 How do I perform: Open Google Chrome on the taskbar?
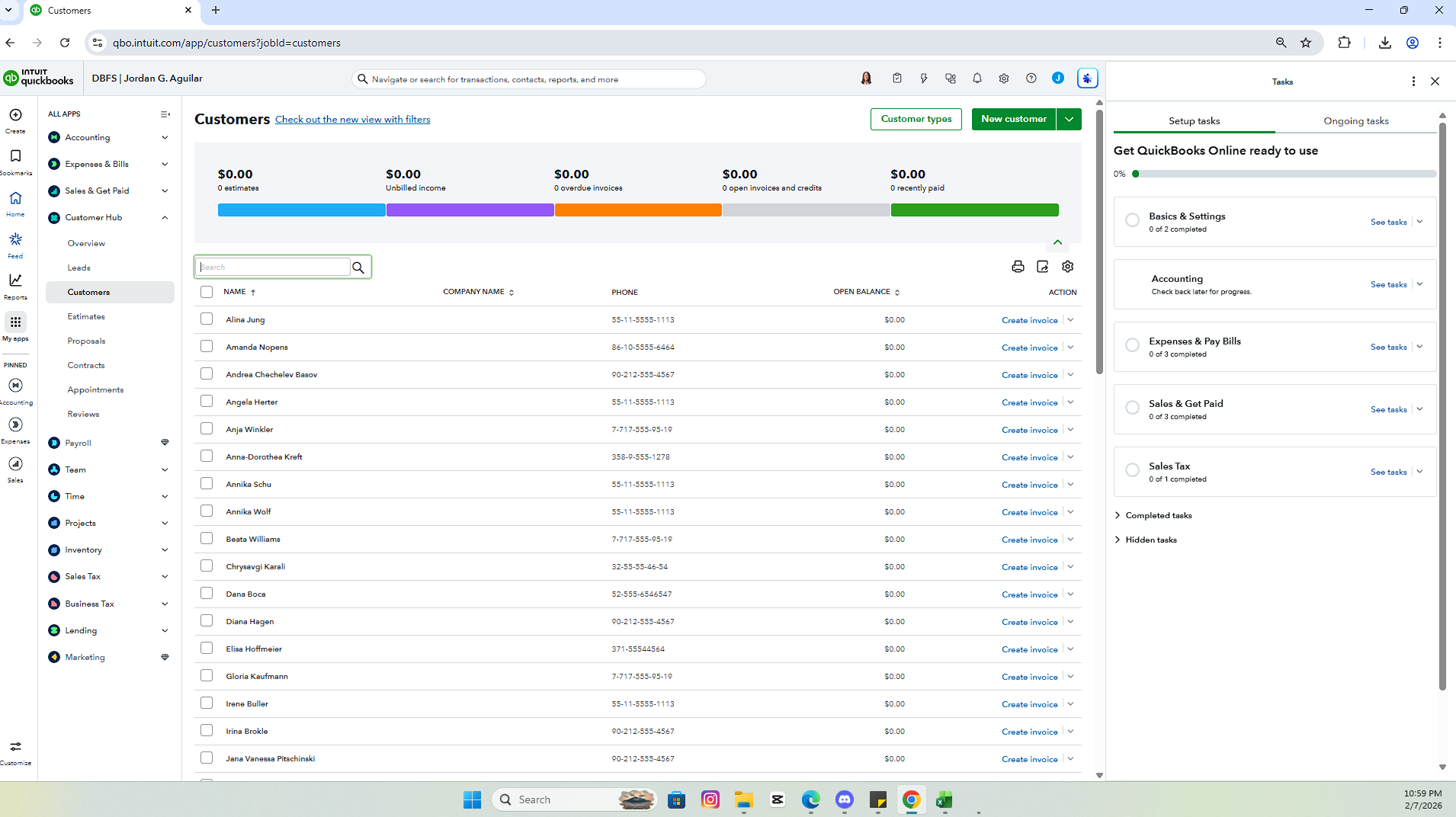coord(911,799)
